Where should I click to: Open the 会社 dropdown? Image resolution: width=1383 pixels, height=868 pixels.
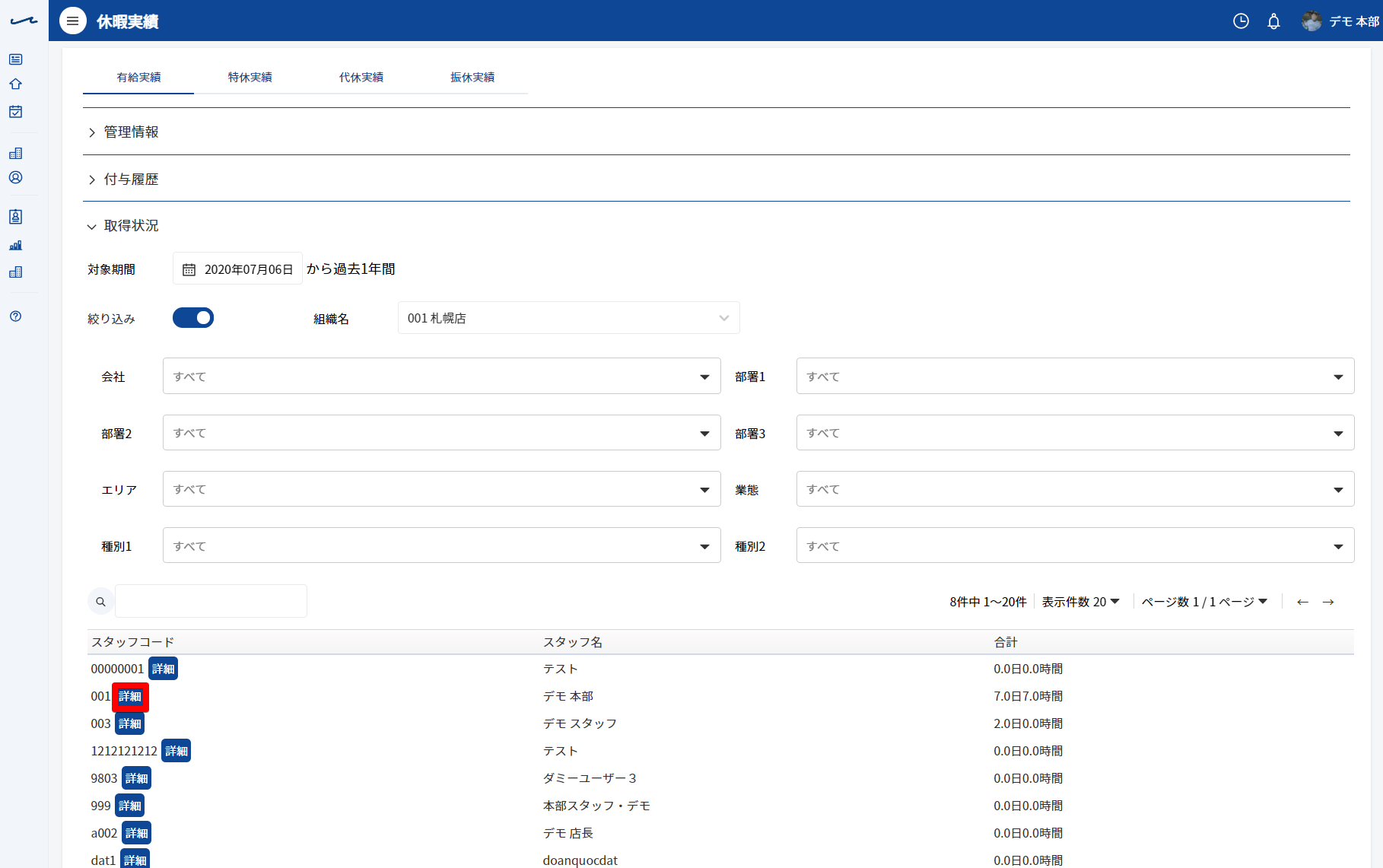442,376
